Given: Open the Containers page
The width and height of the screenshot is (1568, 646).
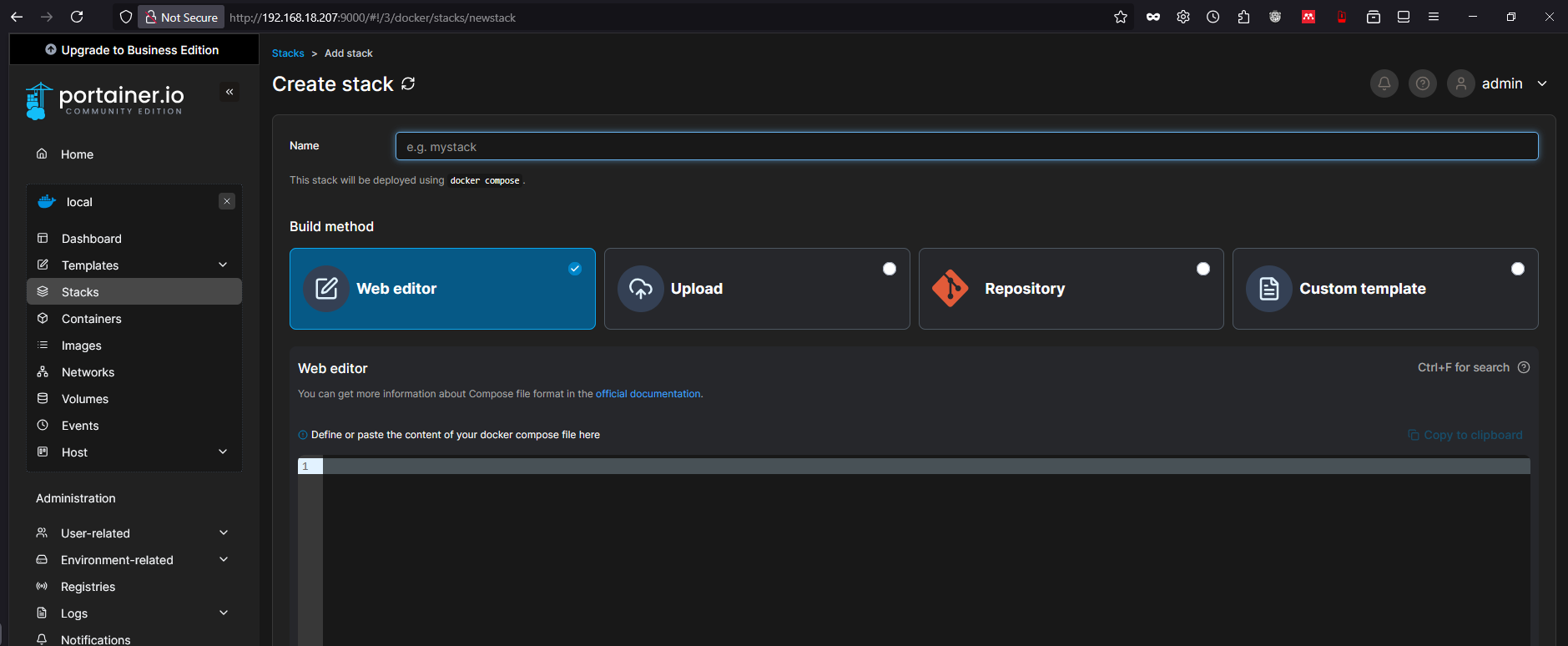Looking at the screenshot, I should click(x=134, y=318).
